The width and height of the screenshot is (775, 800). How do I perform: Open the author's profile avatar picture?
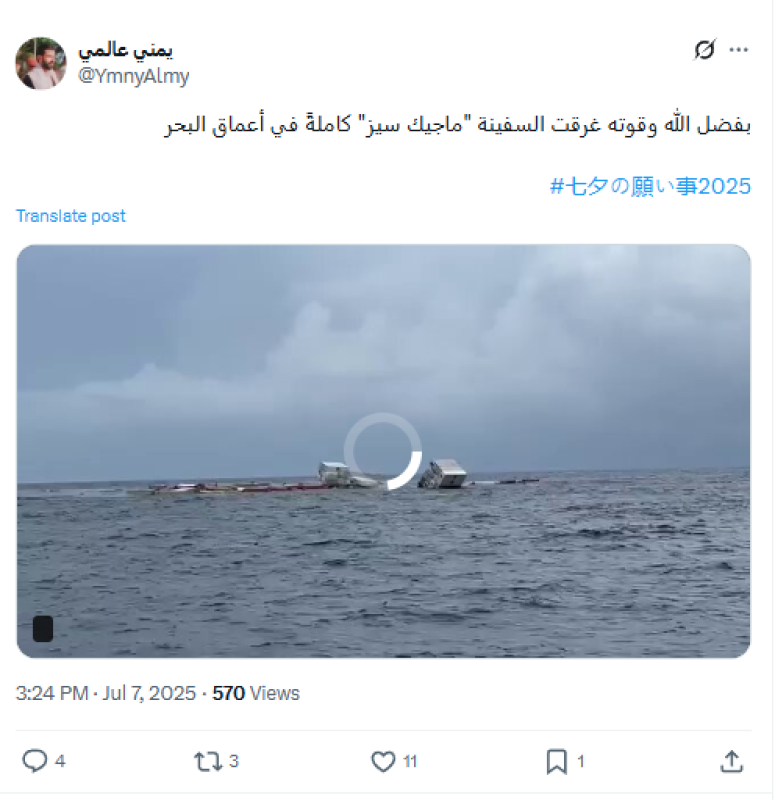pos(41,63)
